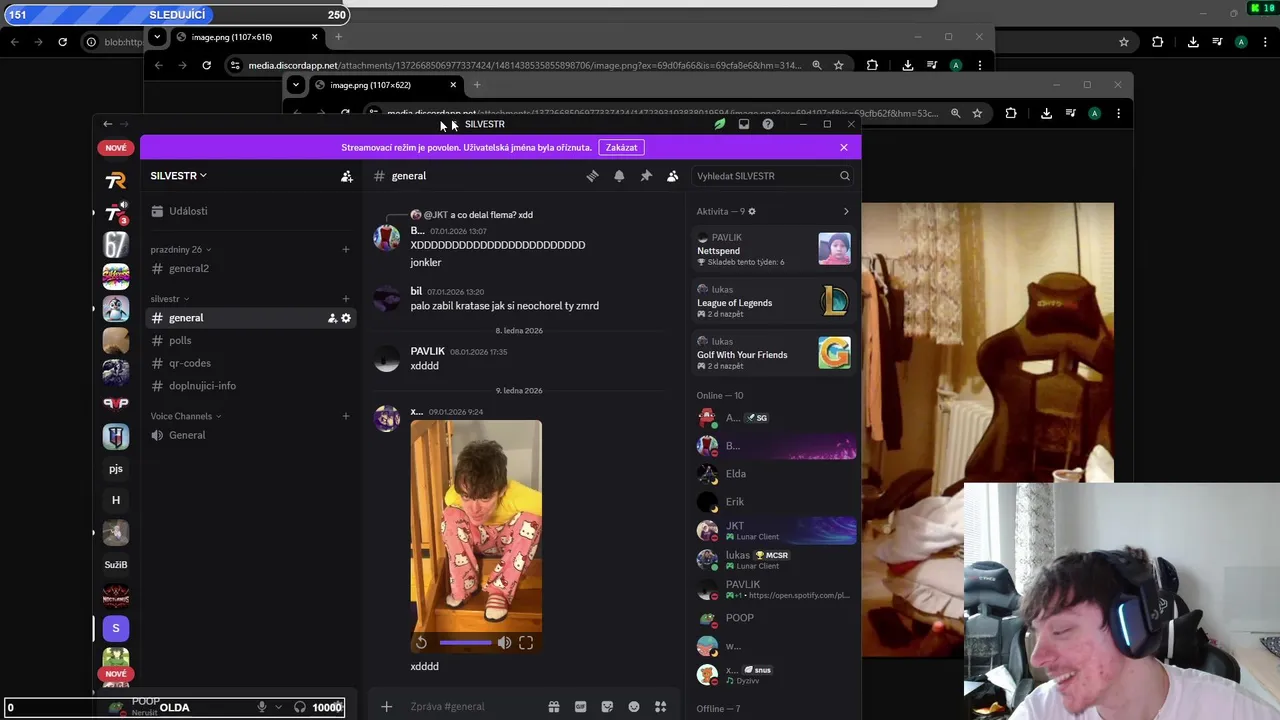Image resolution: width=1280 pixels, height=720 pixels.
Task: Open member Elda's profile
Action: pos(774,474)
